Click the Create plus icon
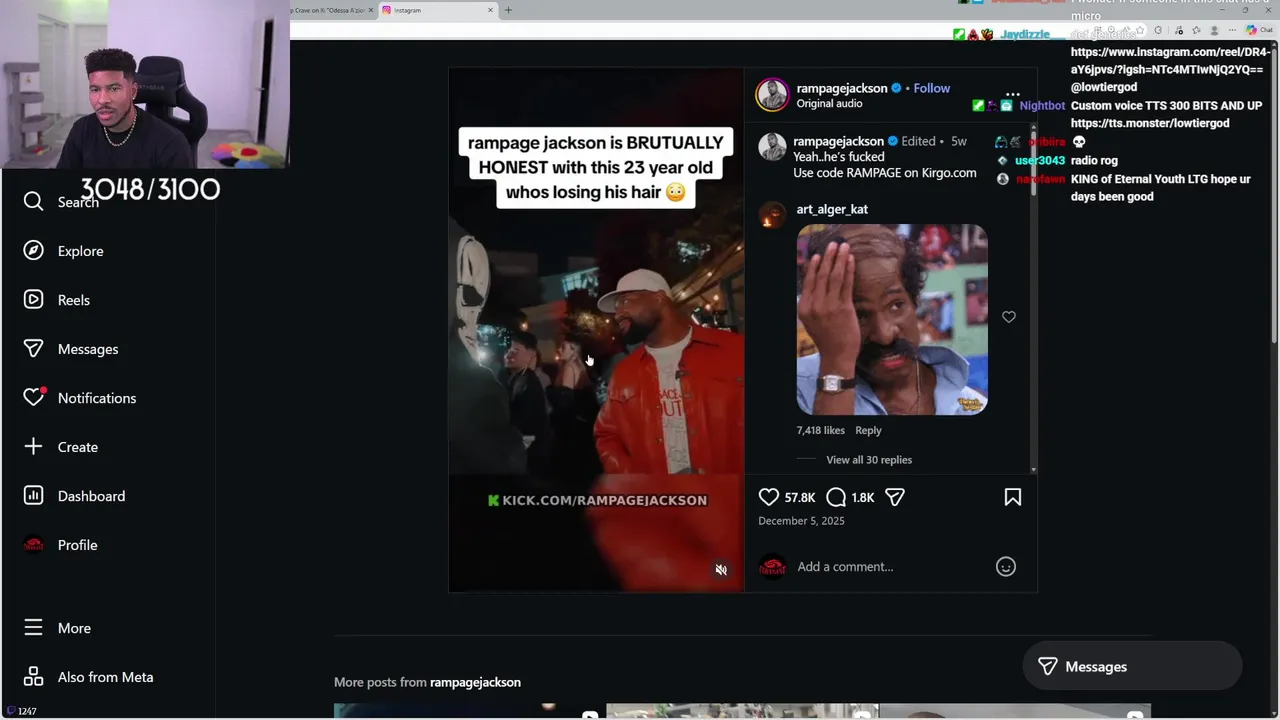Image resolution: width=1280 pixels, height=720 pixels. [33, 447]
